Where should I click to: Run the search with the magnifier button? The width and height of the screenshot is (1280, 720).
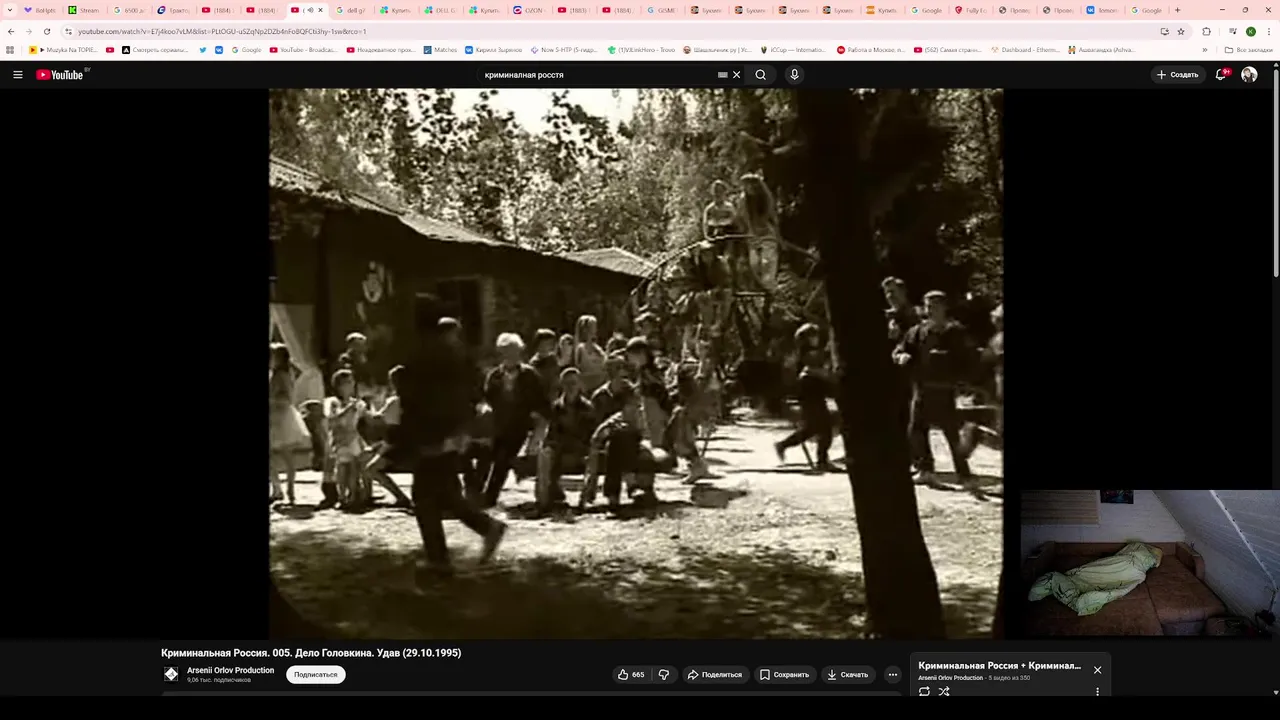761,75
